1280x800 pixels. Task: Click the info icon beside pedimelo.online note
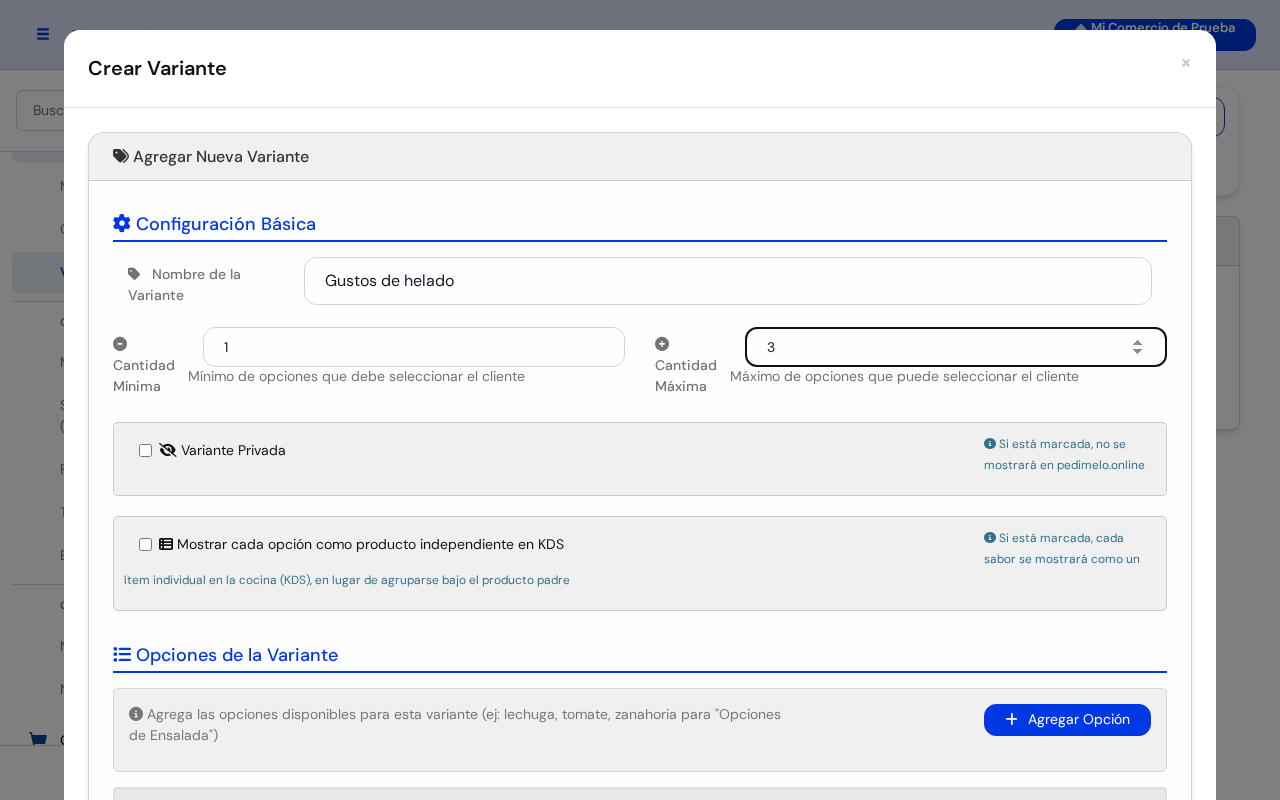point(990,444)
